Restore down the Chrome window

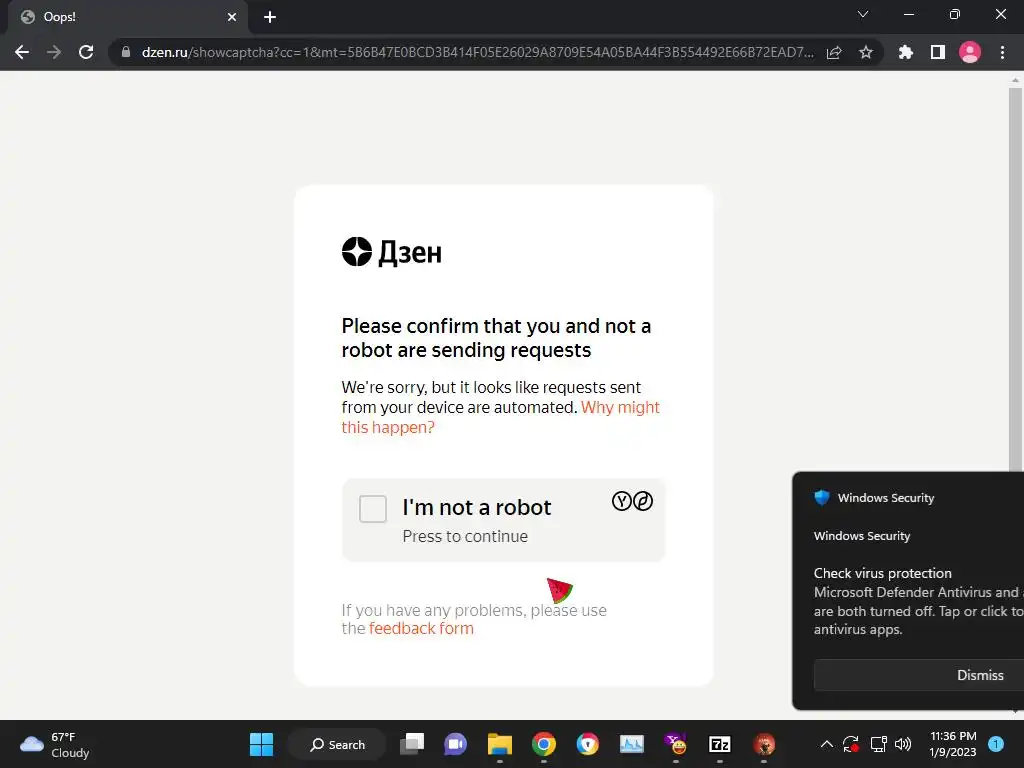coord(954,14)
